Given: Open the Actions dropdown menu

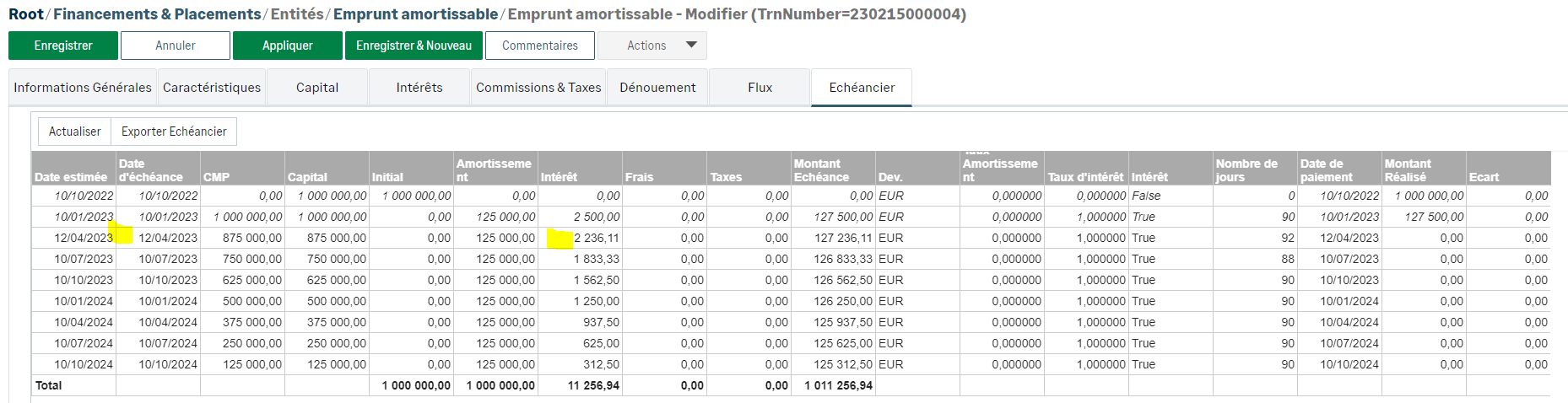Looking at the screenshot, I should point(652,46).
